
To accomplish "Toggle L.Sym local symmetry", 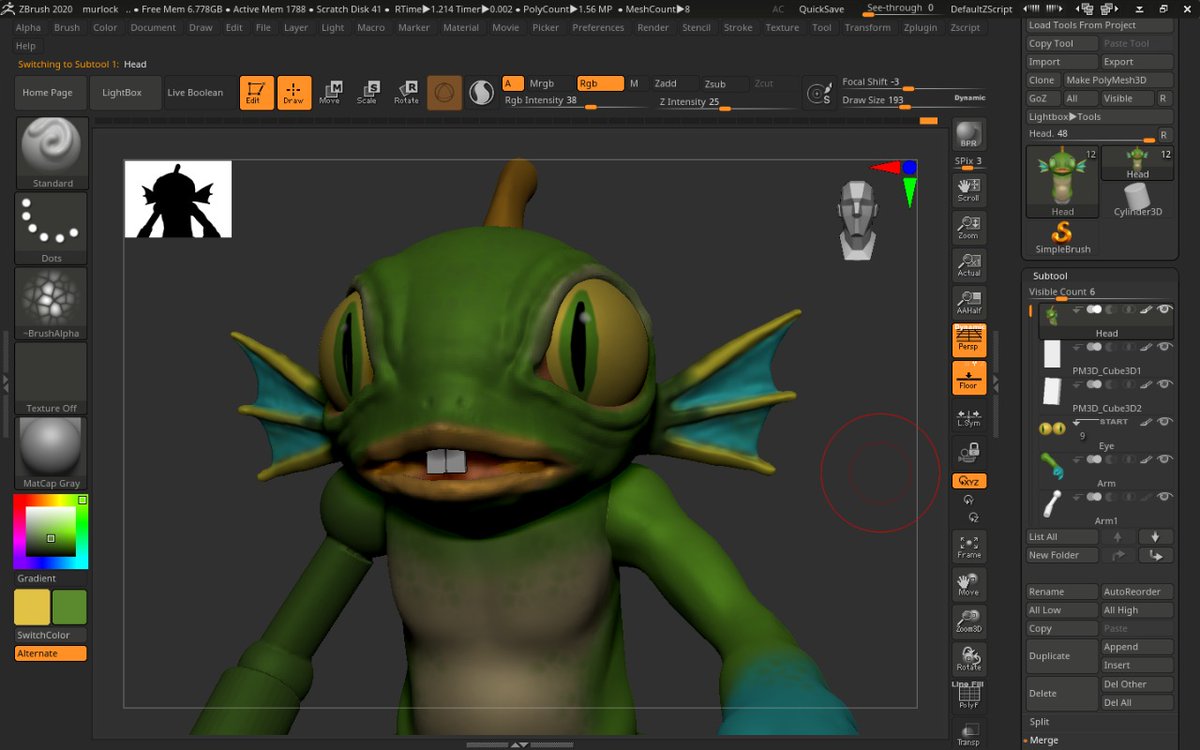I will point(968,418).
